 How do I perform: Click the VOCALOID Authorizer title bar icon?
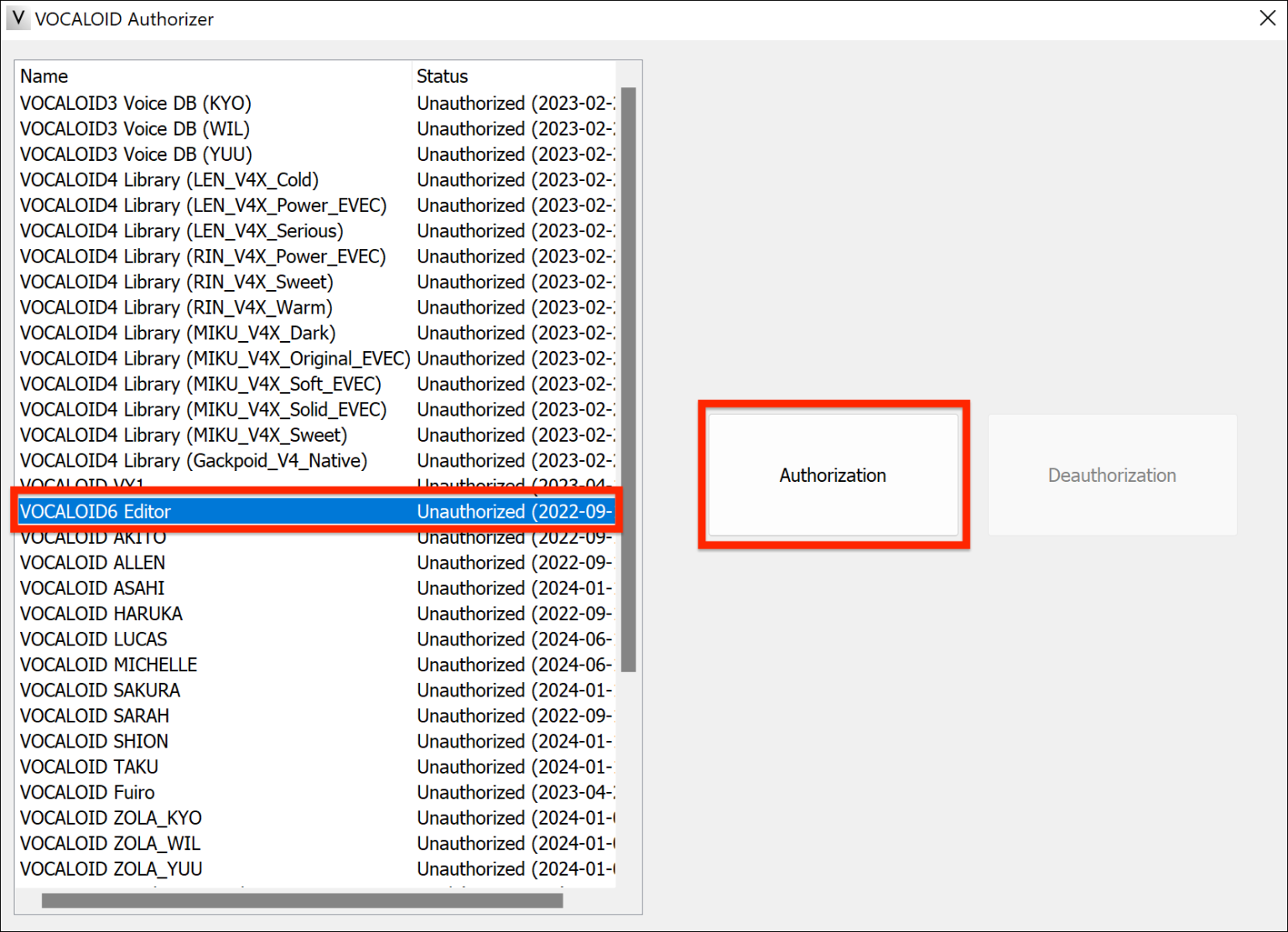[17, 18]
